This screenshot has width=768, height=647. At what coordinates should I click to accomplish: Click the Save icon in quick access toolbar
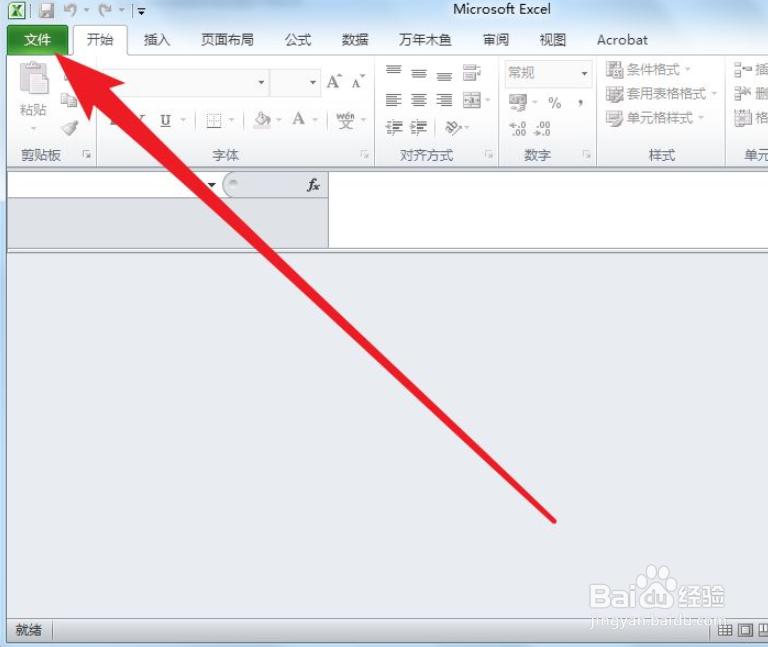(x=46, y=10)
